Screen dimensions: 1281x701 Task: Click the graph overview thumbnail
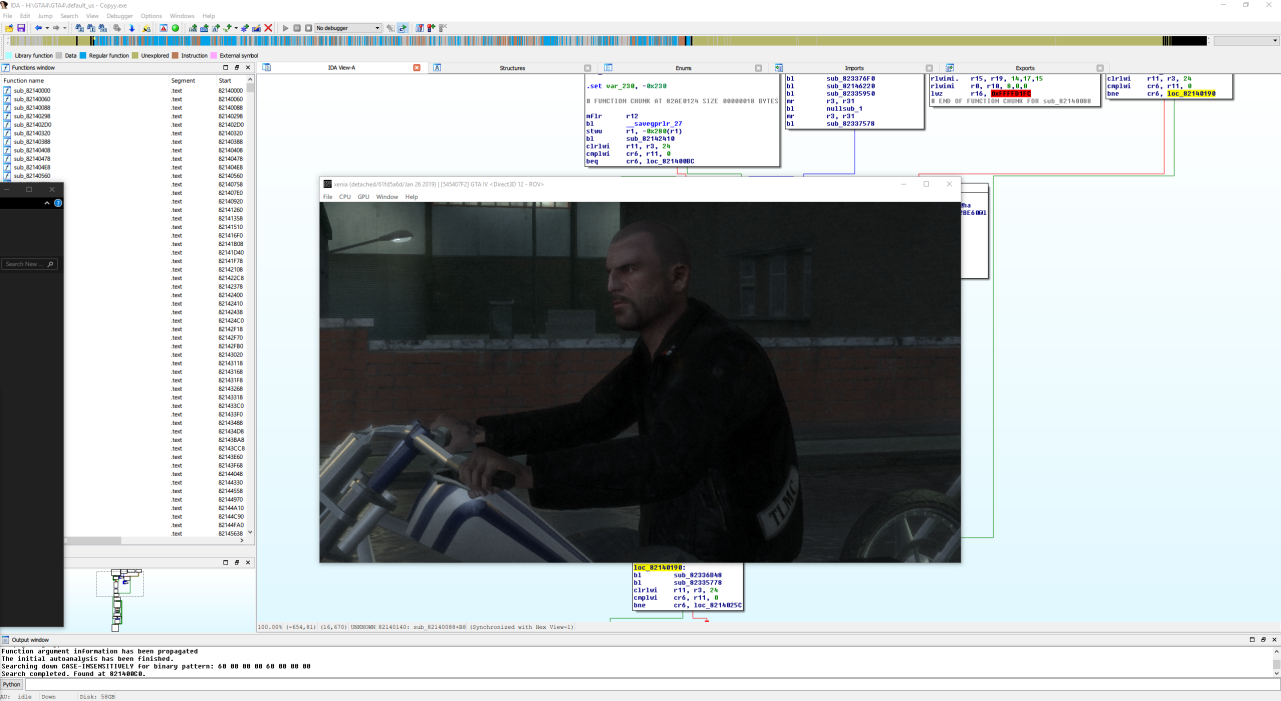point(119,598)
